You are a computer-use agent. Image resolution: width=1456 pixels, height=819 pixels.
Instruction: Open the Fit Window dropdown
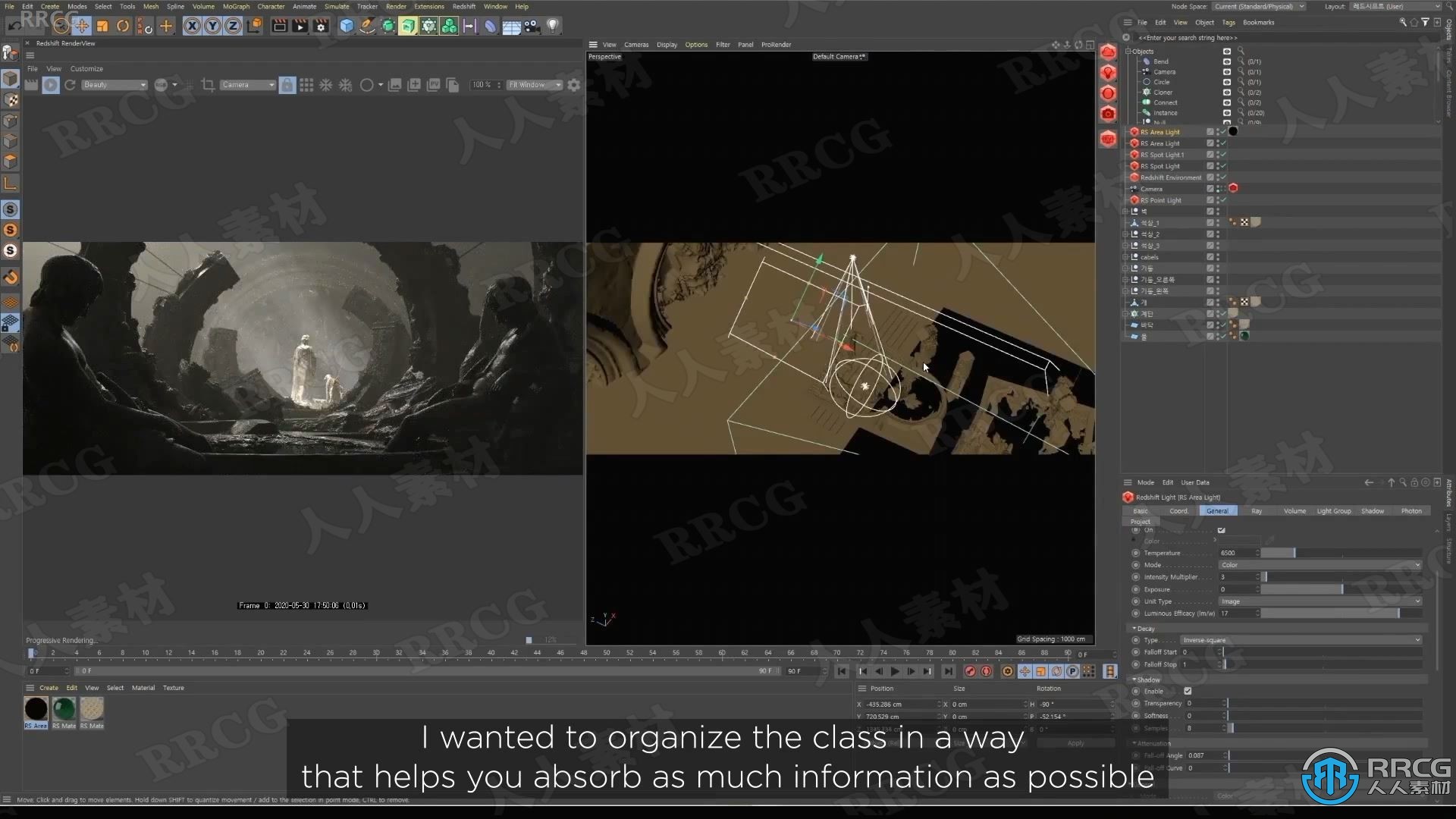coord(535,85)
